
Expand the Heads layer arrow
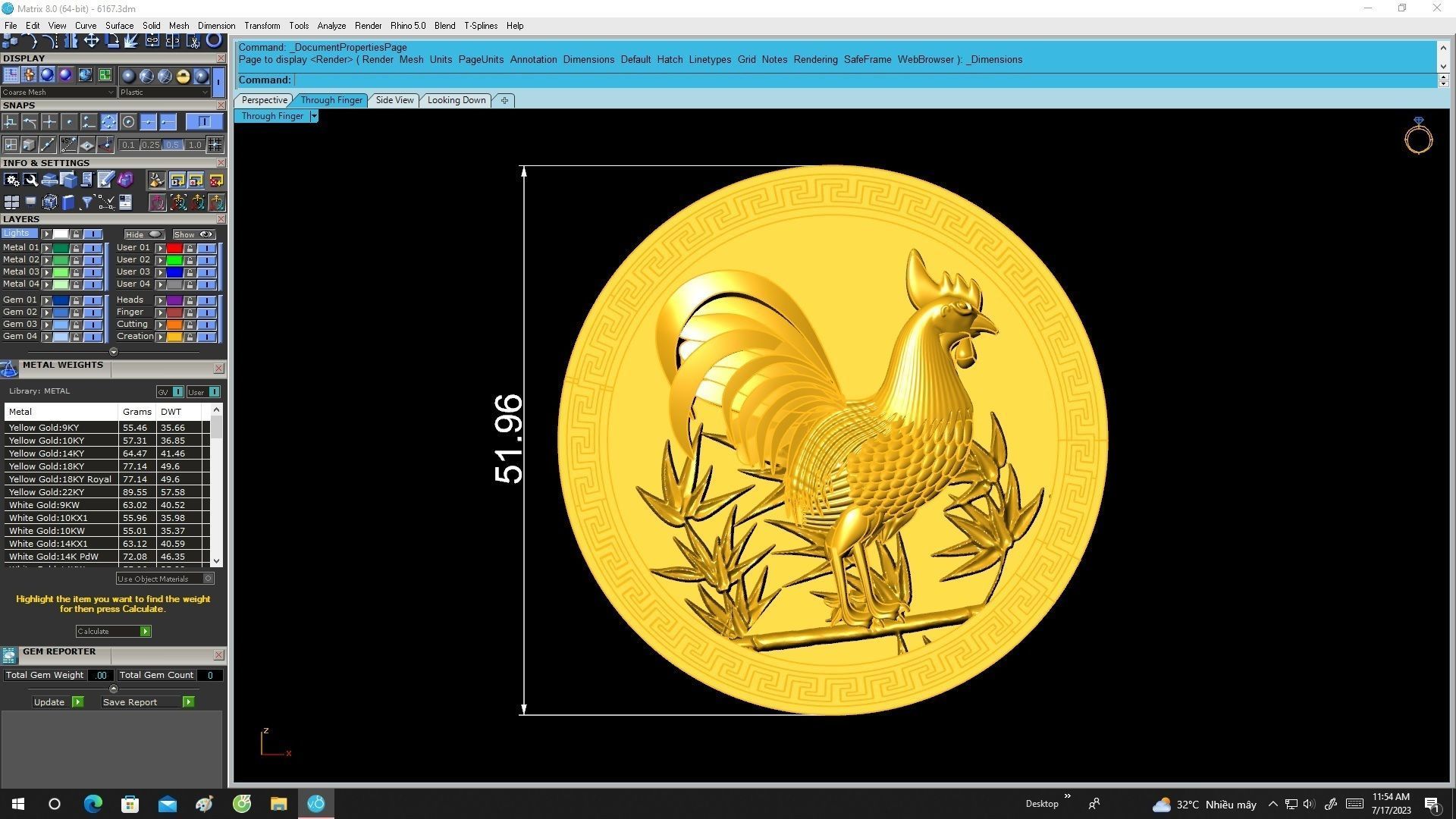pos(160,300)
